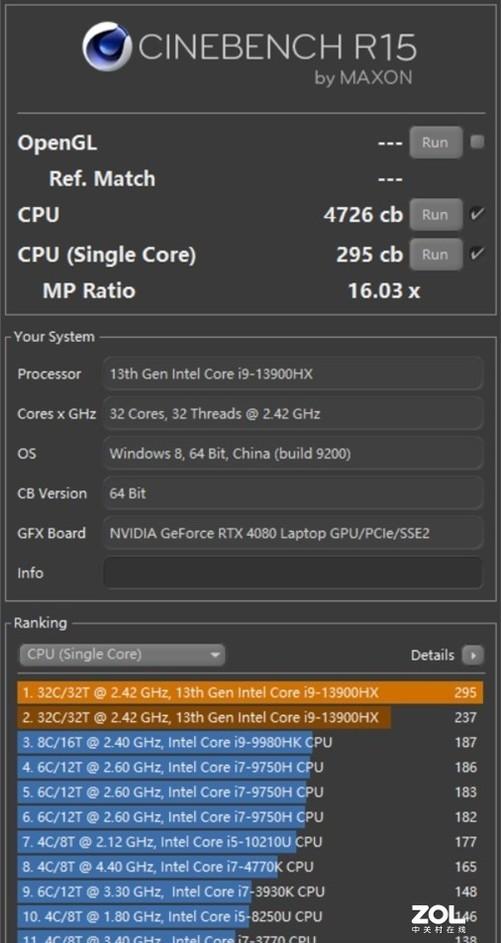Click the GFX Board field with RTX 4080
The height and width of the screenshot is (943, 501).
293,533
